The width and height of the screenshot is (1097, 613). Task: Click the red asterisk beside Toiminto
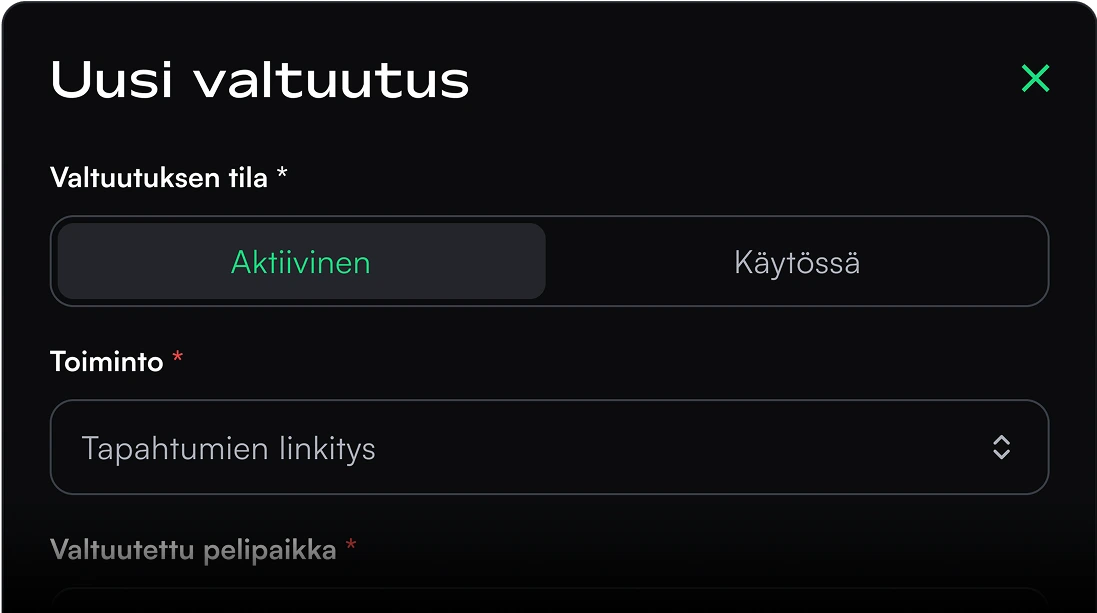coord(178,359)
